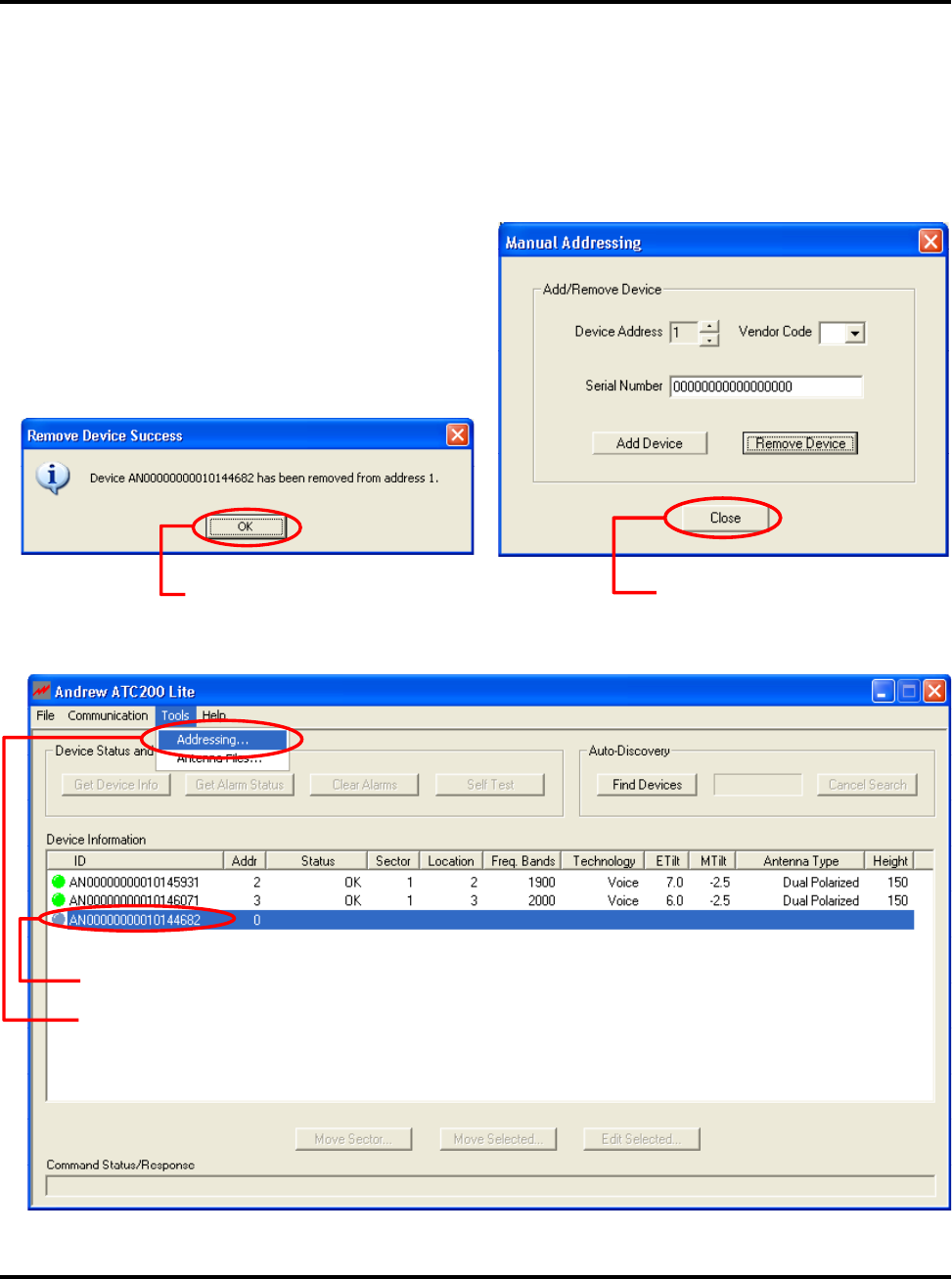Screen dimensions: 952x1279
Task: Select device AN00000000010144682 row
Action: [481, 920]
